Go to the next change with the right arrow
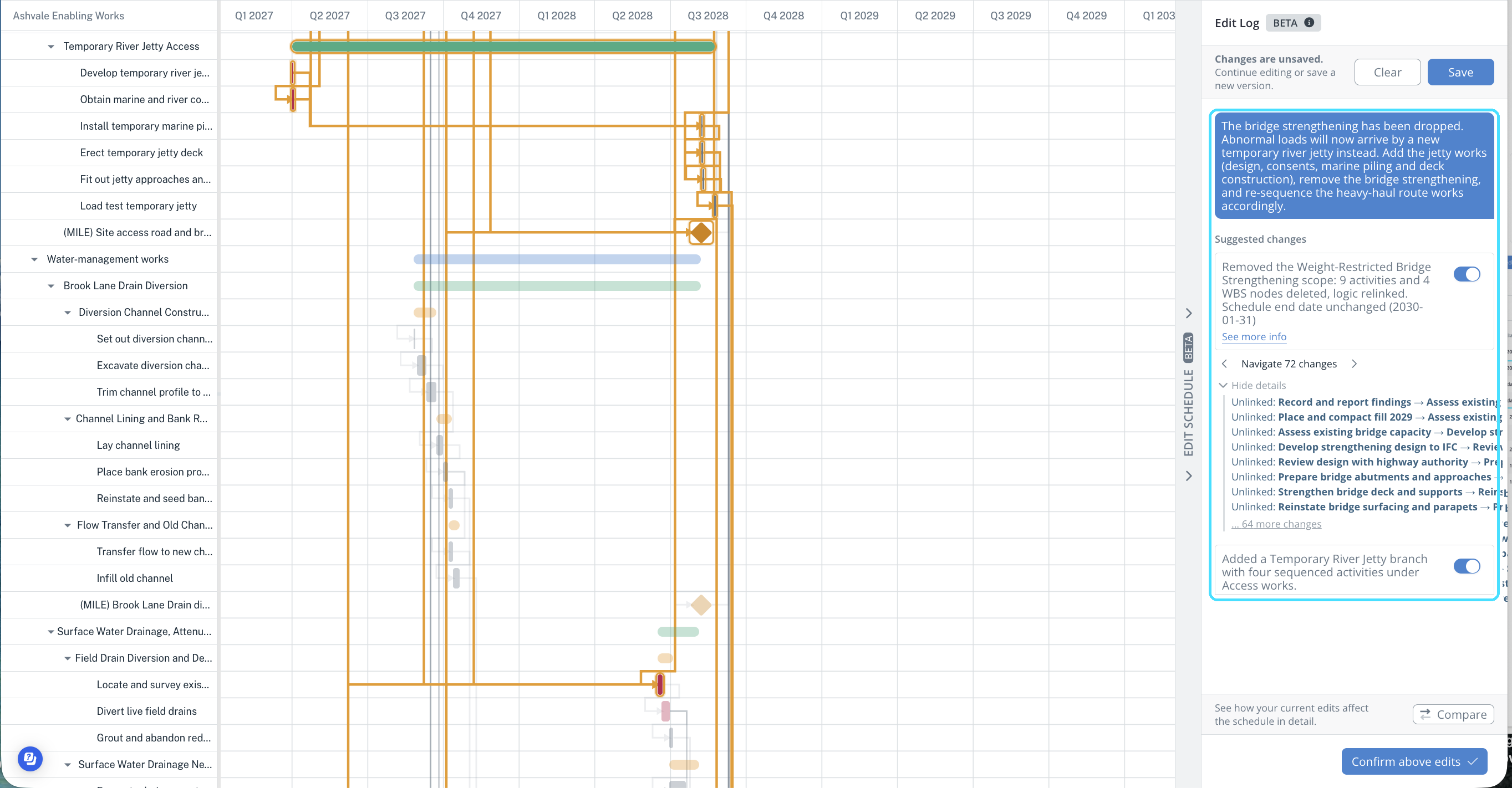Screen dimensions: 1512x788 click(x=1354, y=364)
